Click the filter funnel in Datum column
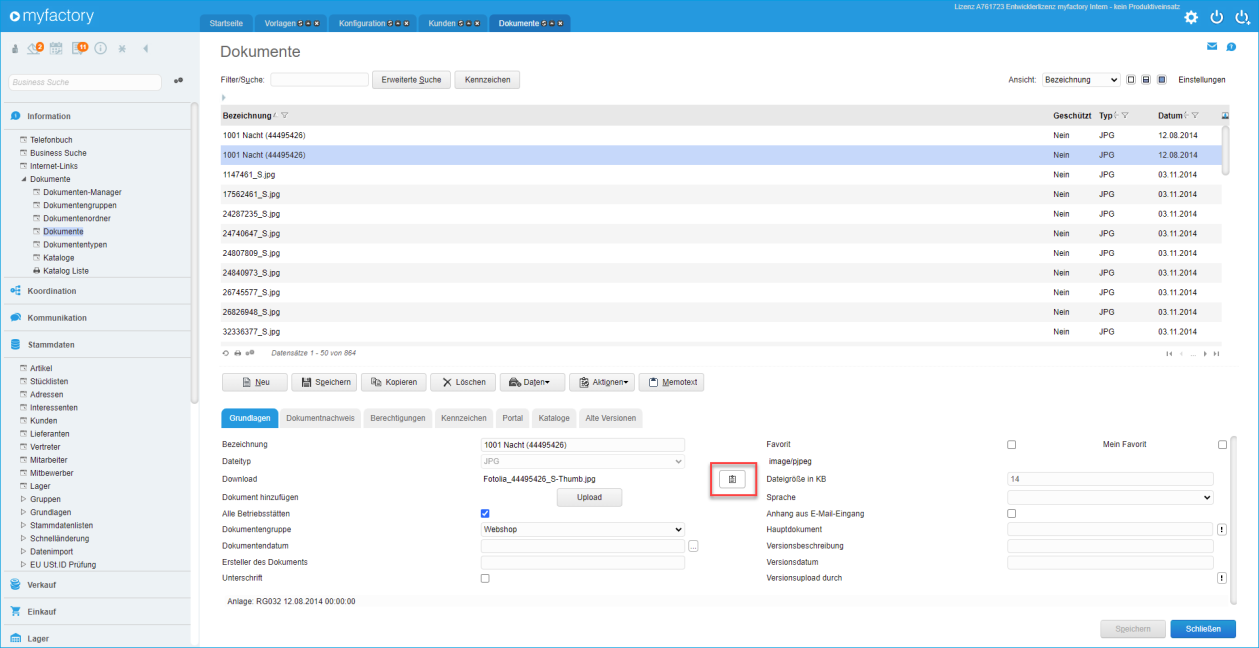Image resolution: width=1259 pixels, height=648 pixels. (x=1195, y=116)
